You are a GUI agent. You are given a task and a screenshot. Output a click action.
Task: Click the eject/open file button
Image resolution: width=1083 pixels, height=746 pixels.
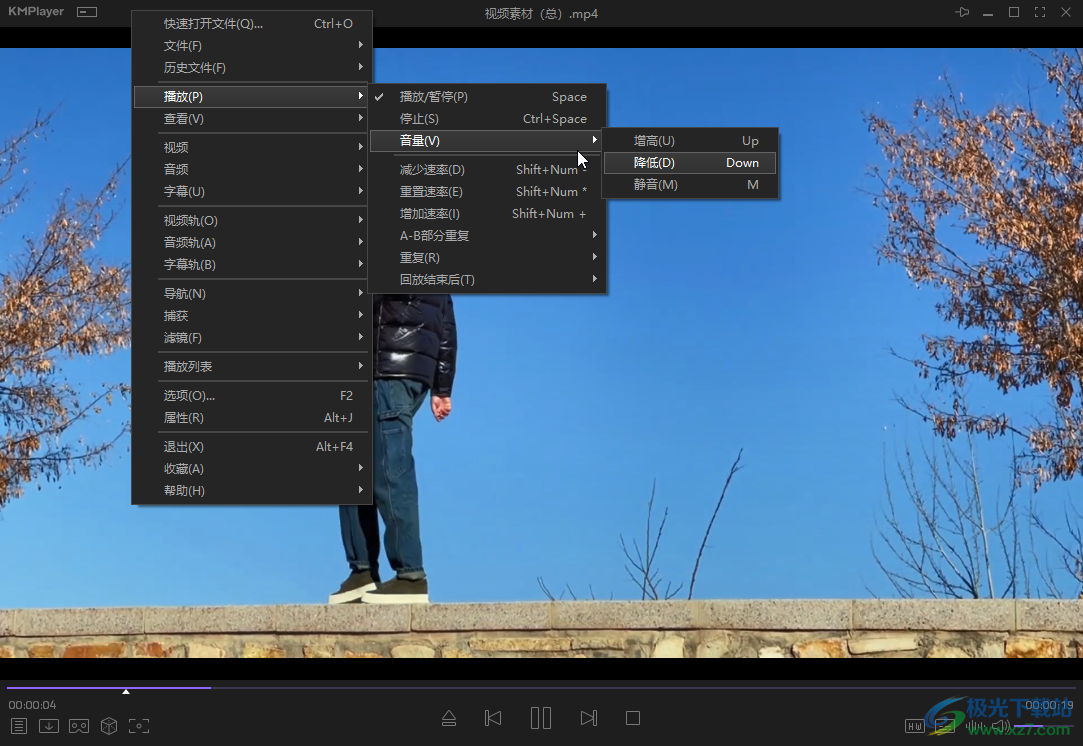pyautogui.click(x=449, y=718)
